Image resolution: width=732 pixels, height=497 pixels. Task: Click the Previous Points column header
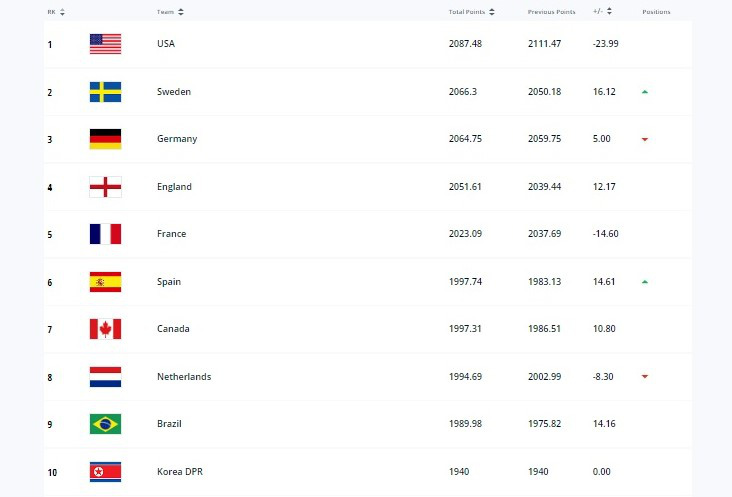click(551, 12)
